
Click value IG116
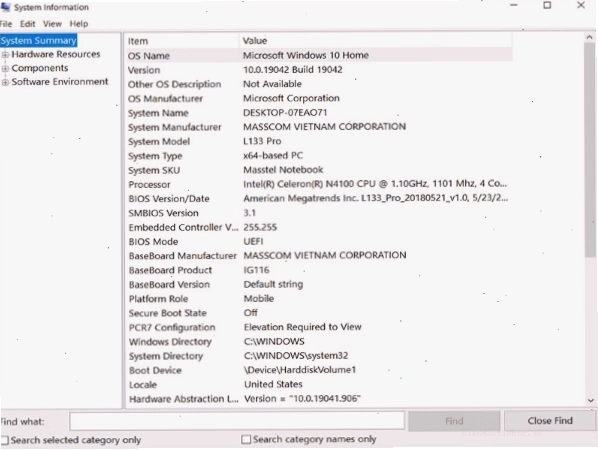tap(256, 270)
